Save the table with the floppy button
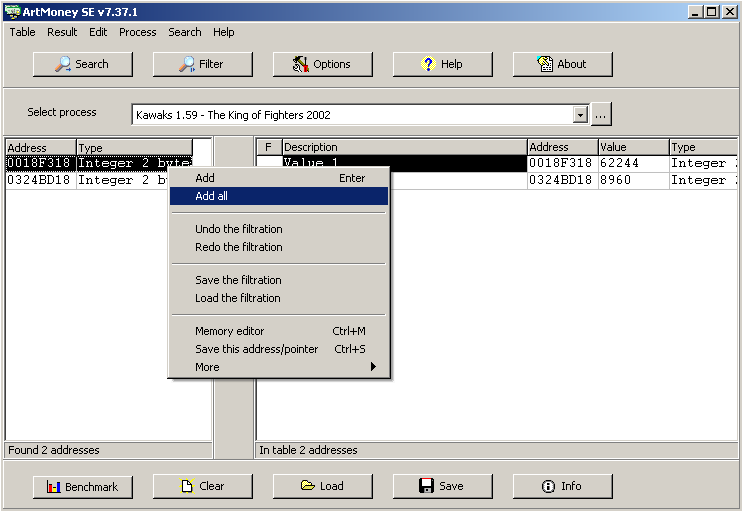Screen dimensions: 742x511 (x=442, y=486)
